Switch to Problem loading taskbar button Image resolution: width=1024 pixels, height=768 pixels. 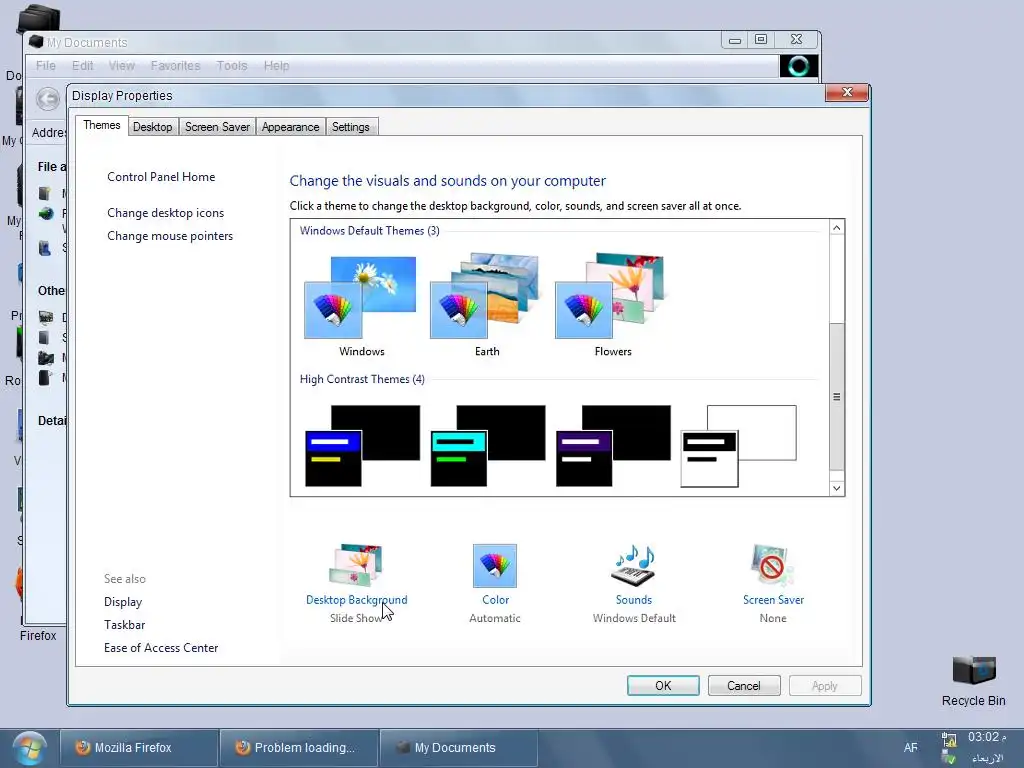[x=299, y=748]
